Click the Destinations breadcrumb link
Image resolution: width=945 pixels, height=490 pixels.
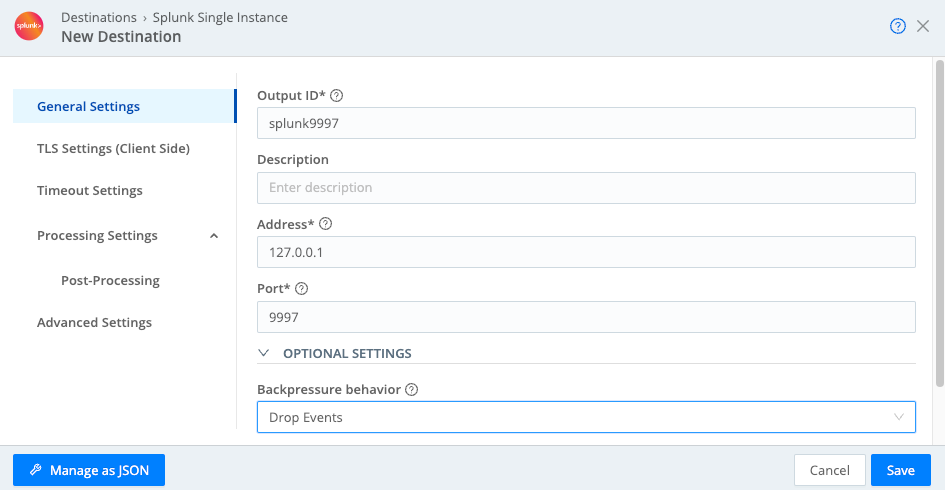click(x=99, y=17)
